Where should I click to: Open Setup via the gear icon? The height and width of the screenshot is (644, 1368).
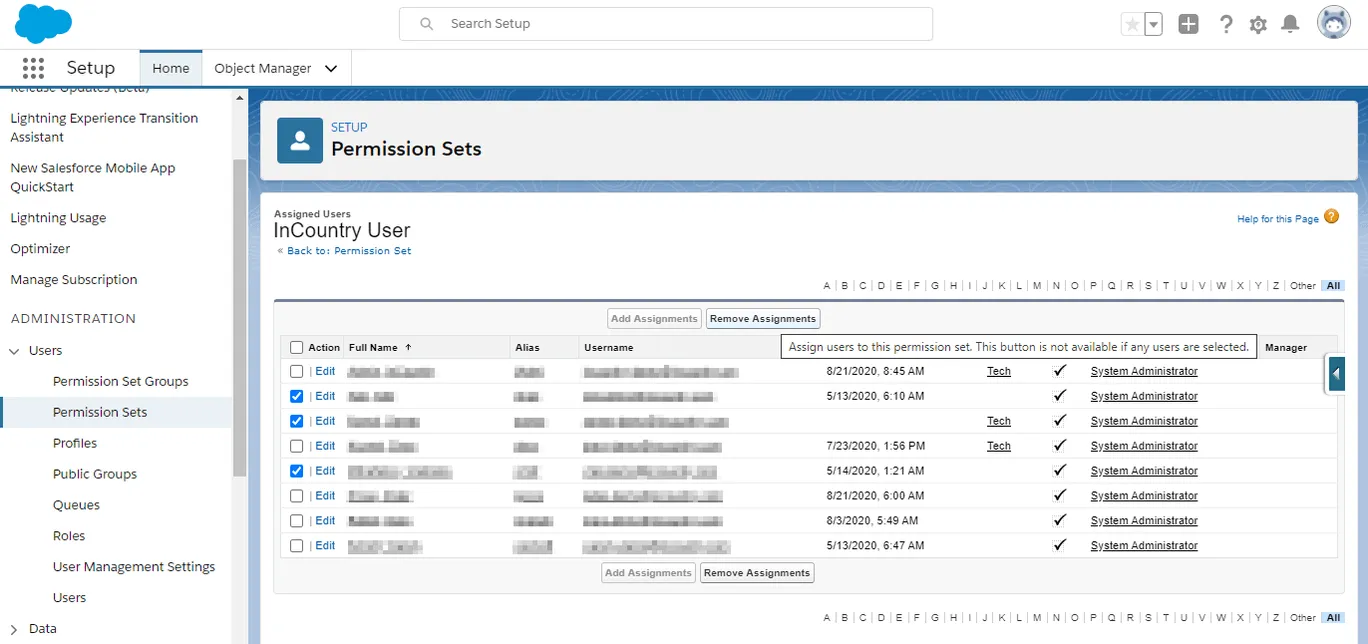click(1258, 24)
